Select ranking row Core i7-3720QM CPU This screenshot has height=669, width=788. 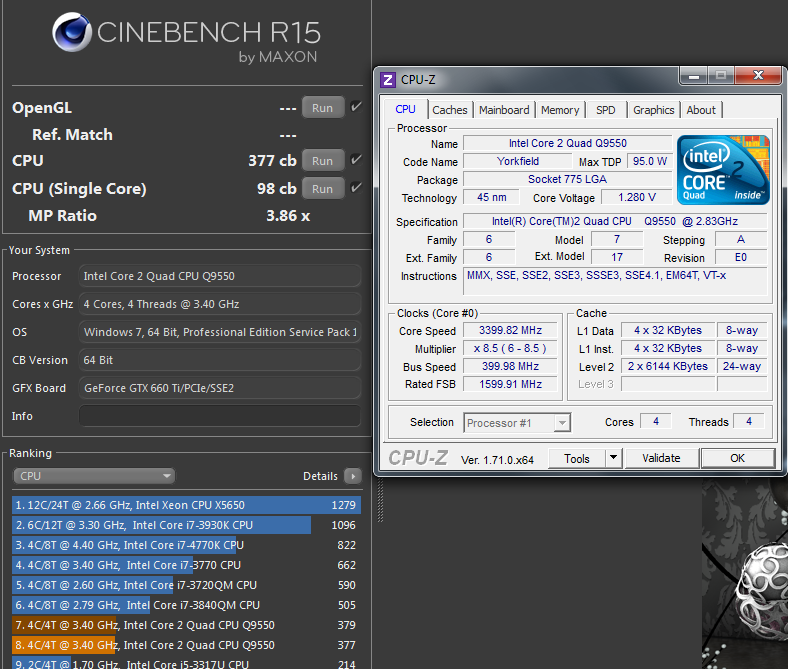pyautogui.click(x=186, y=585)
